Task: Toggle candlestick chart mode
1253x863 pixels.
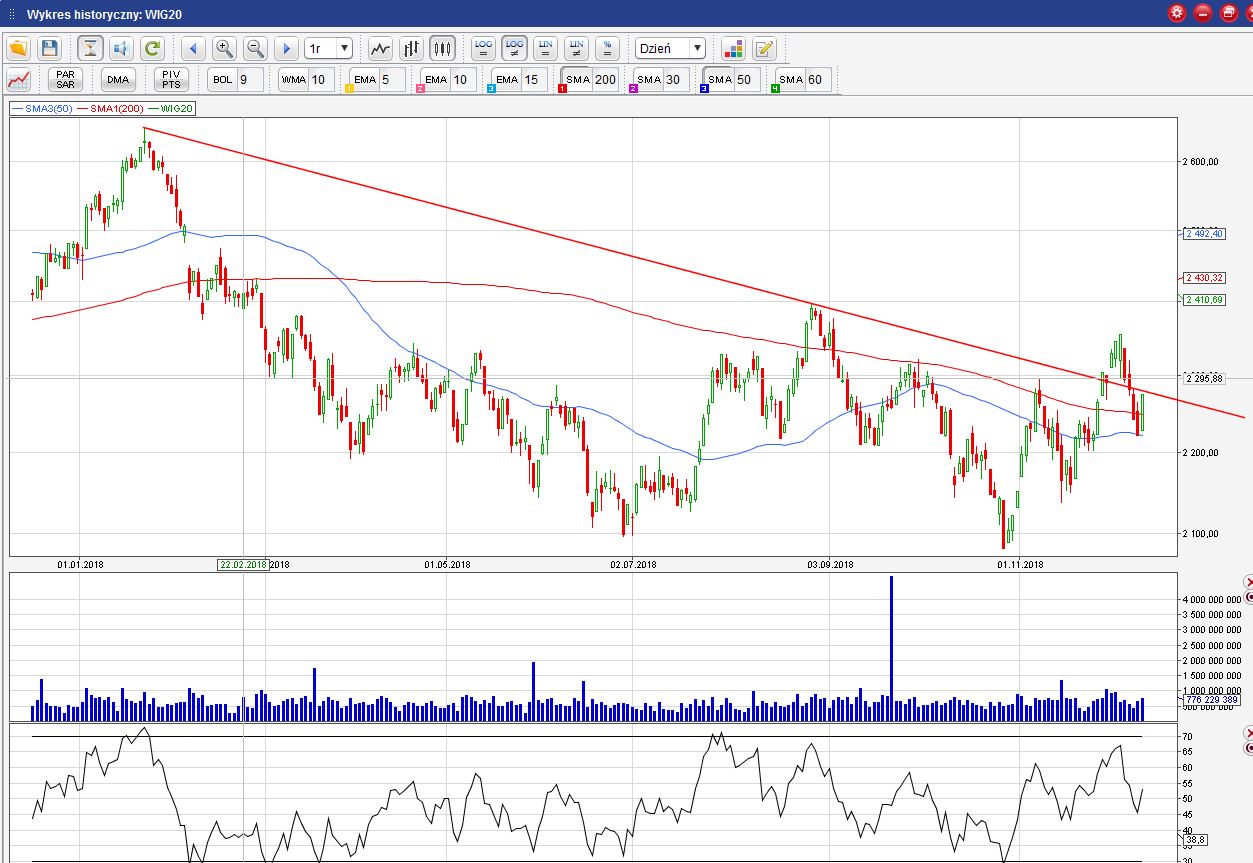Action: pos(442,48)
